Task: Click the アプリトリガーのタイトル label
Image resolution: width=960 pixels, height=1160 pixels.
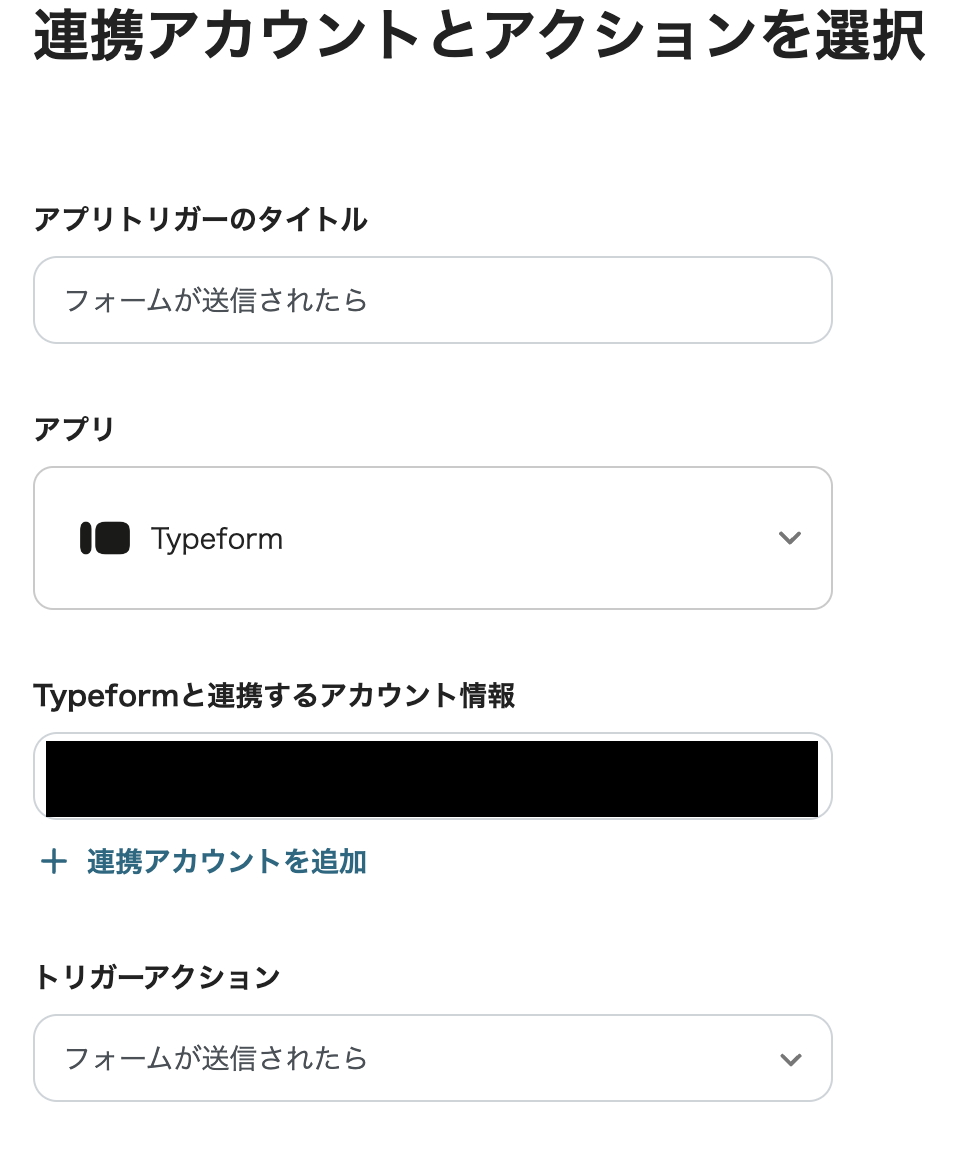Action: pos(200,220)
